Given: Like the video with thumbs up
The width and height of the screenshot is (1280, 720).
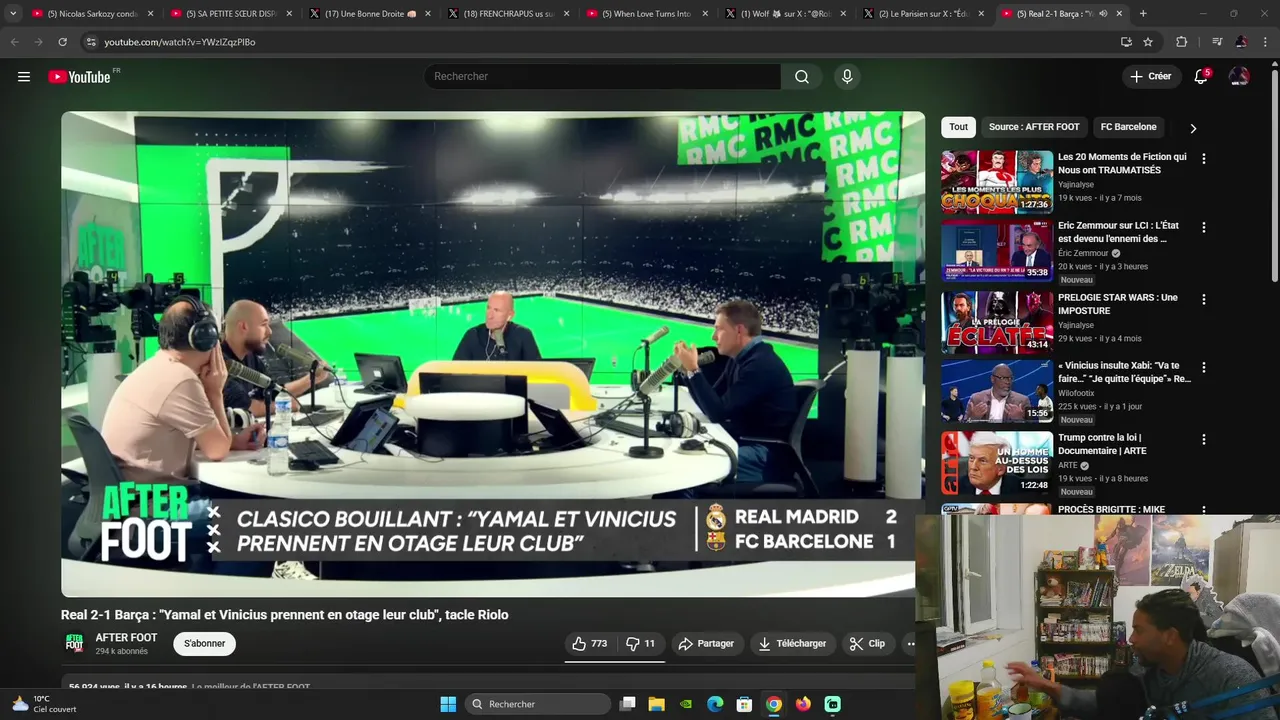Looking at the screenshot, I should click(590, 643).
